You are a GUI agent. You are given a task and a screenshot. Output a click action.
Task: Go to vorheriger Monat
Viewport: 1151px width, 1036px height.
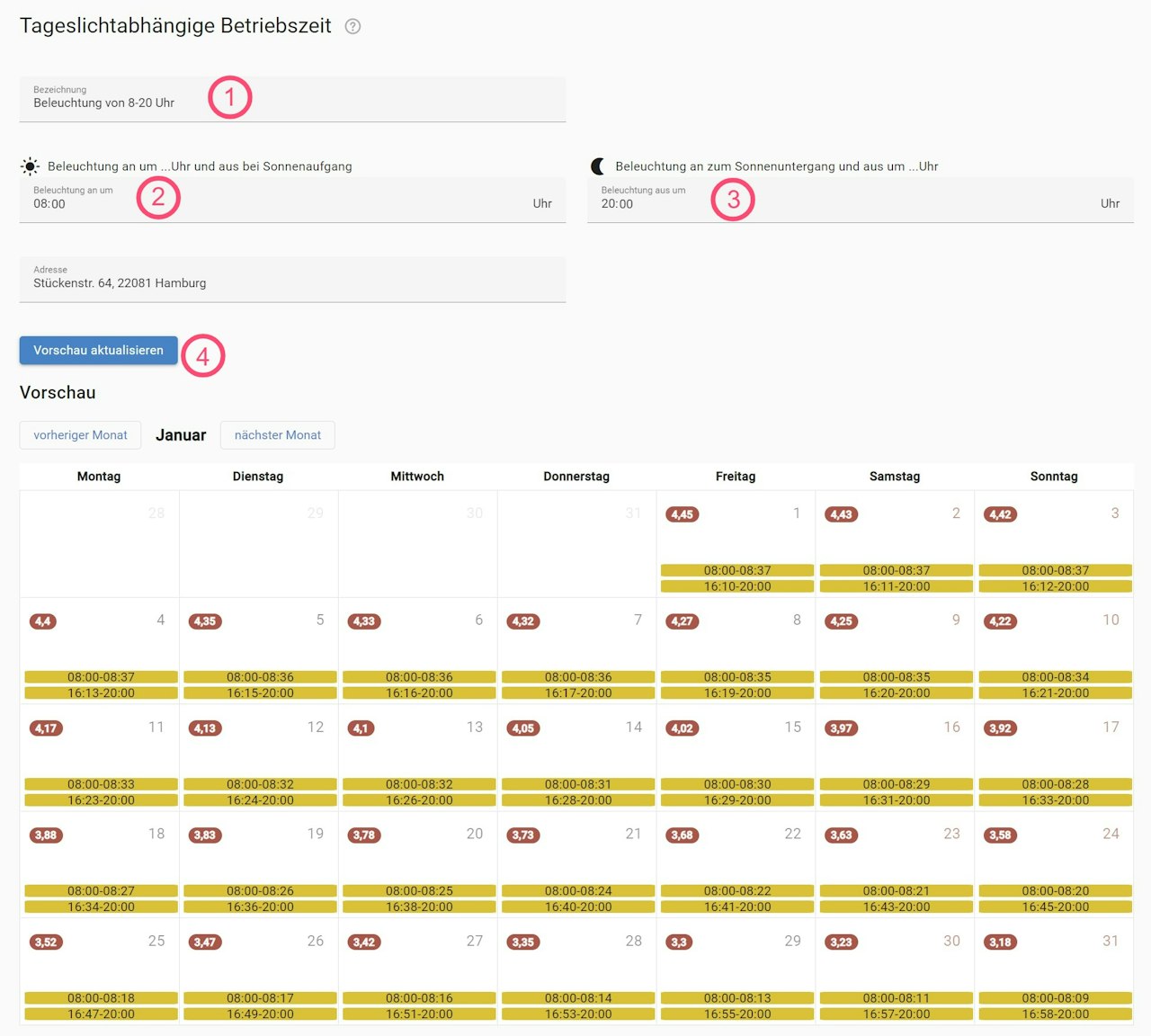click(x=81, y=435)
